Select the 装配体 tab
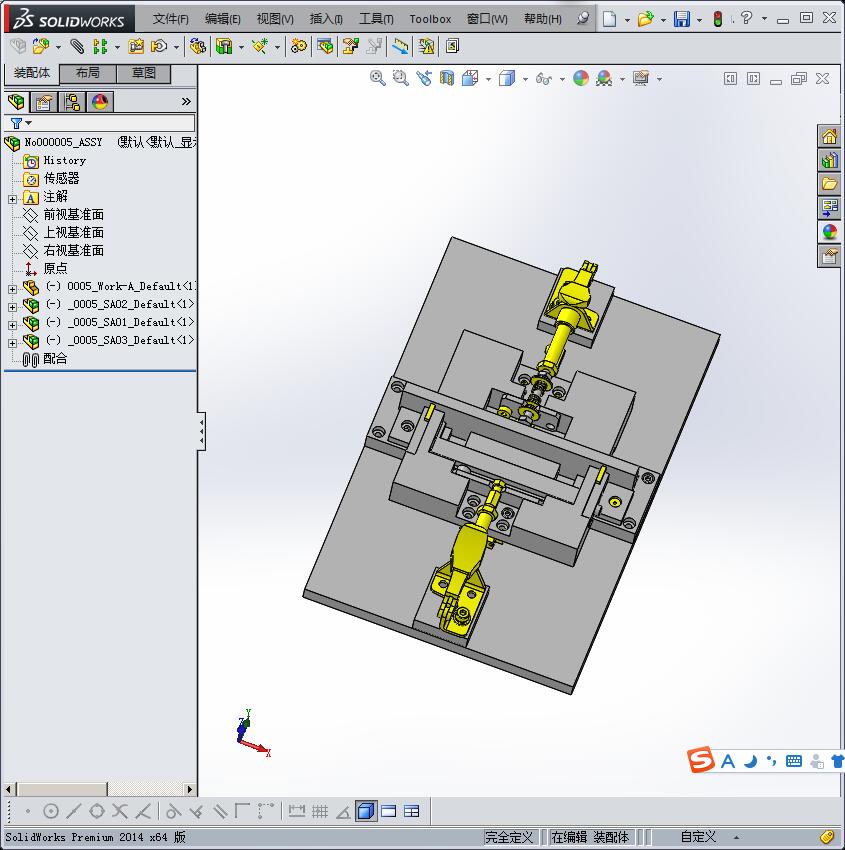Image resolution: width=845 pixels, height=850 pixels. (x=31, y=73)
